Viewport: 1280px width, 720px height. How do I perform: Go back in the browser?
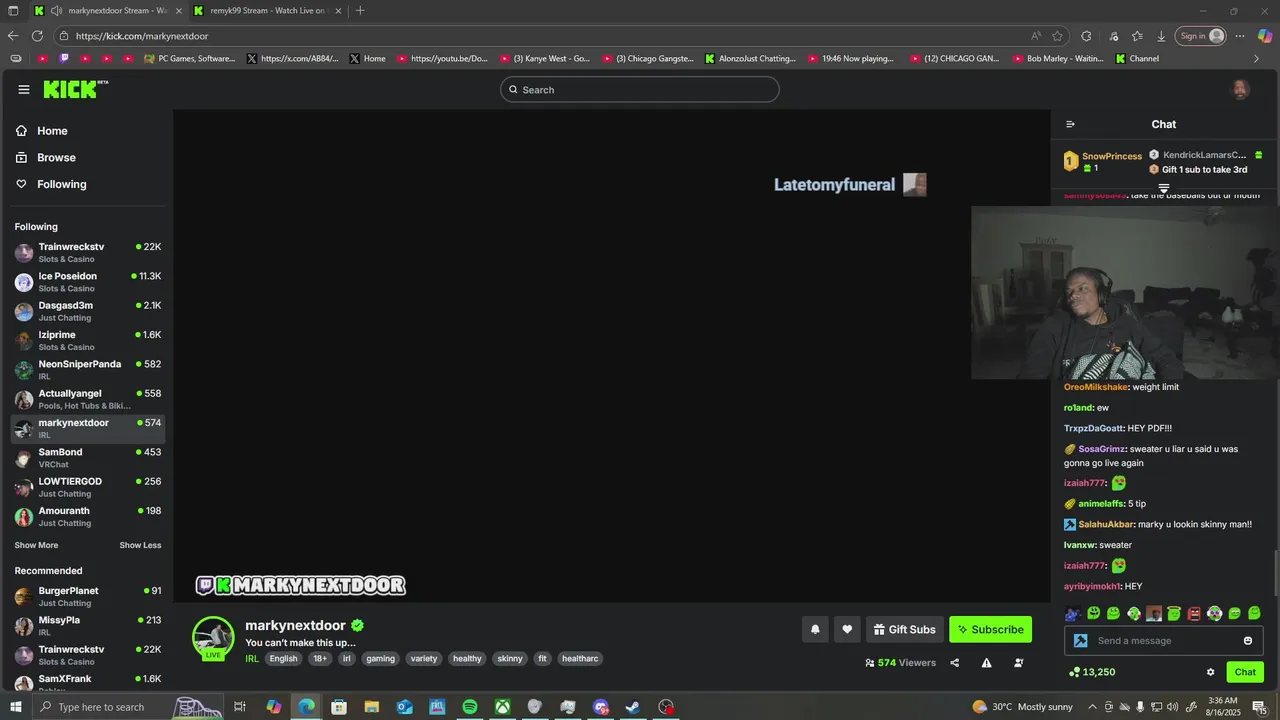pyautogui.click(x=13, y=36)
